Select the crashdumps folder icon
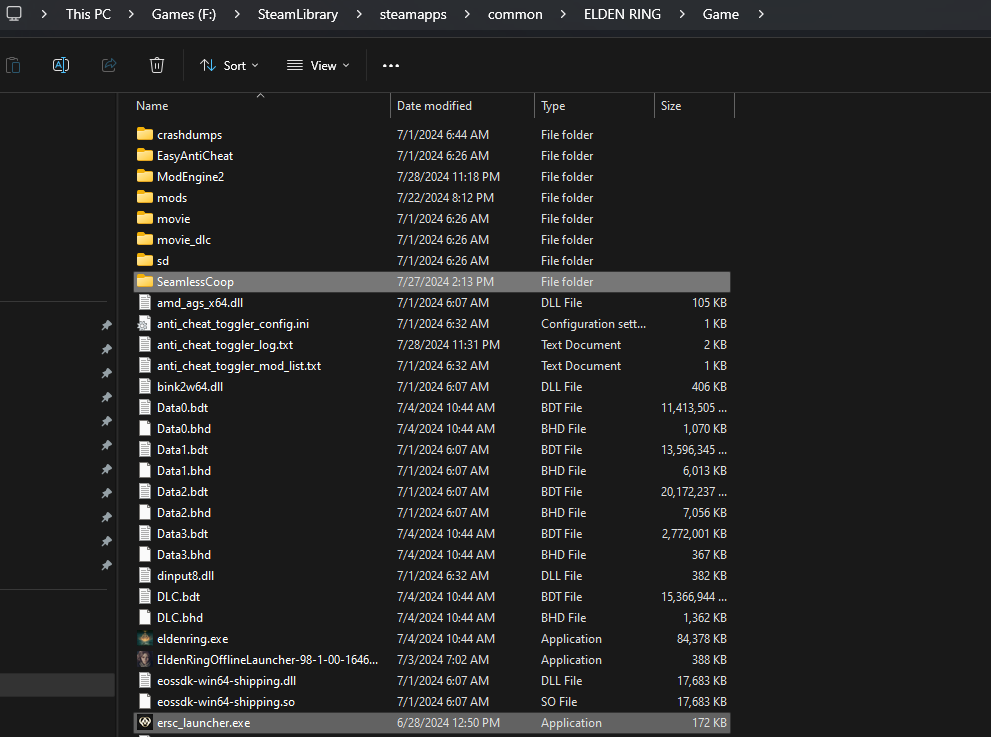The height and width of the screenshot is (737, 991). pos(145,134)
